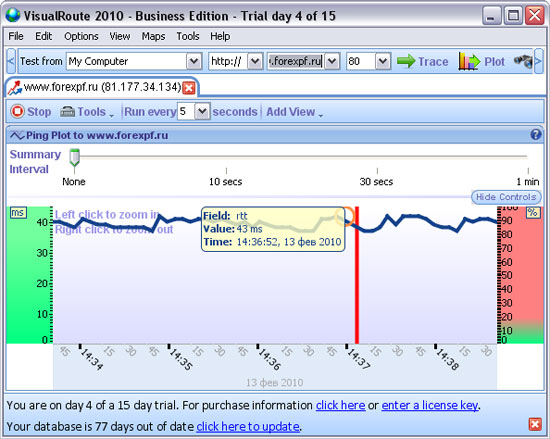Click the green Trace arrow button
550x439 pixels.
(x=423, y=61)
